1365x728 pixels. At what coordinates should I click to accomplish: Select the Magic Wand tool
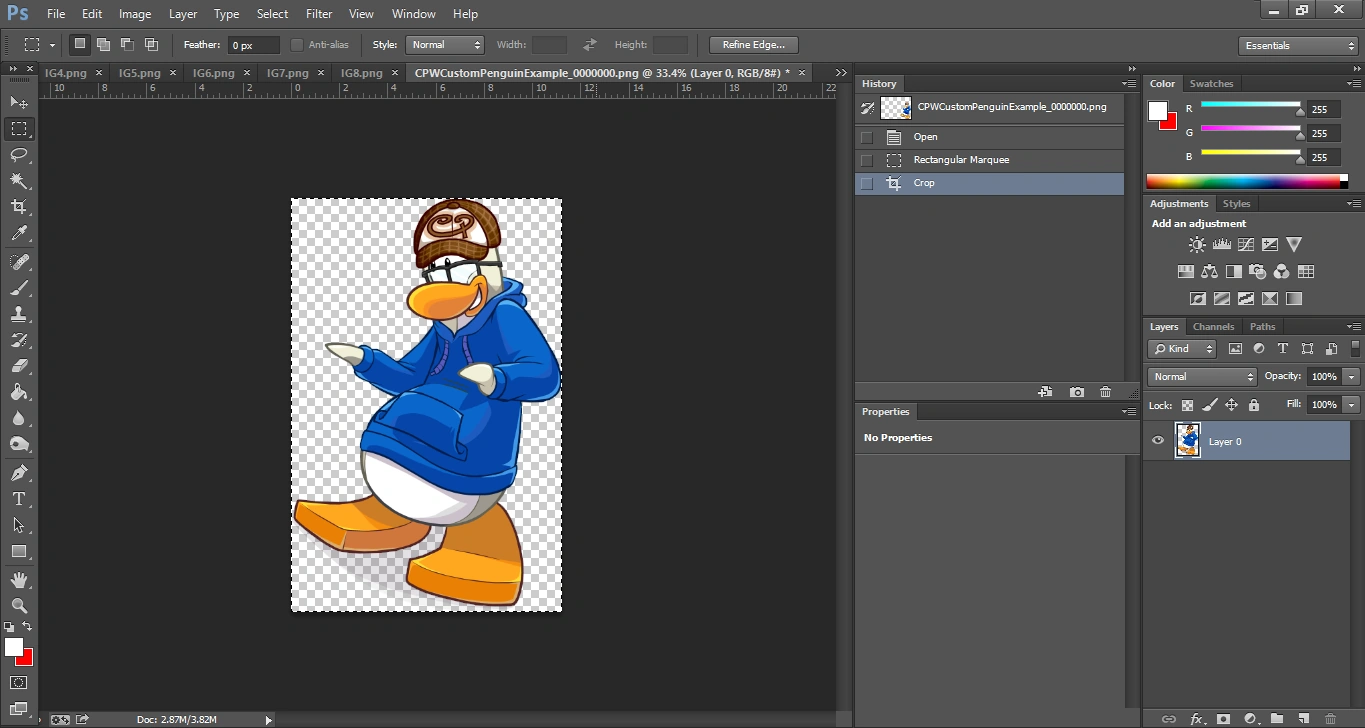pos(19,181)
